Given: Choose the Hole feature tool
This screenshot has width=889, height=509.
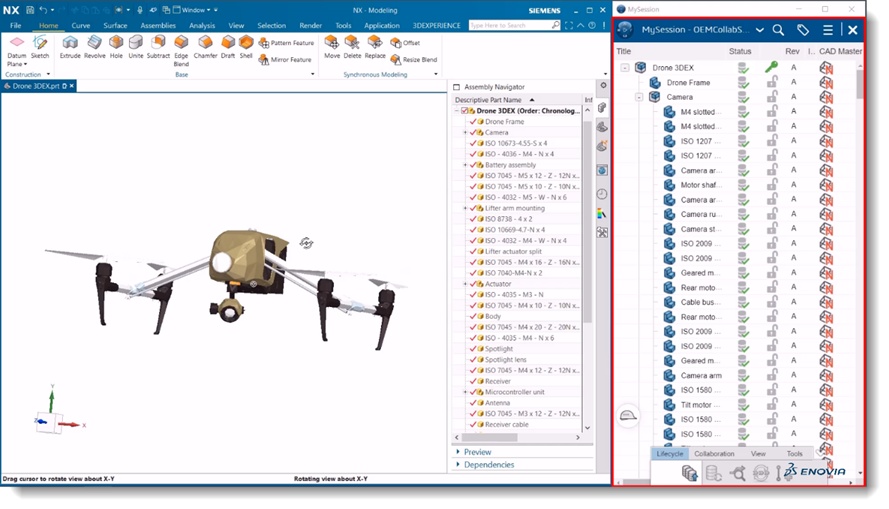Looking at the screenshot, I should [x=116, y=47].
